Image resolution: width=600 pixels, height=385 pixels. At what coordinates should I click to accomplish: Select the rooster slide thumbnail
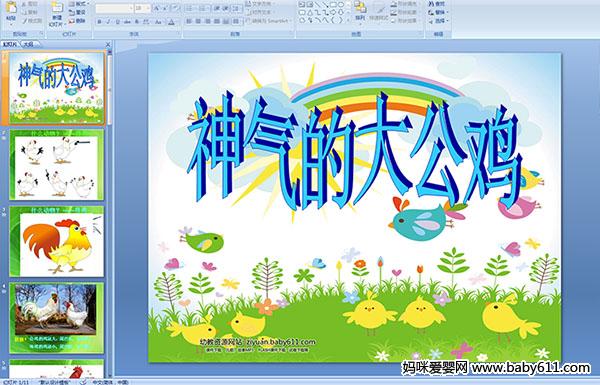click(x=57, y=241)
